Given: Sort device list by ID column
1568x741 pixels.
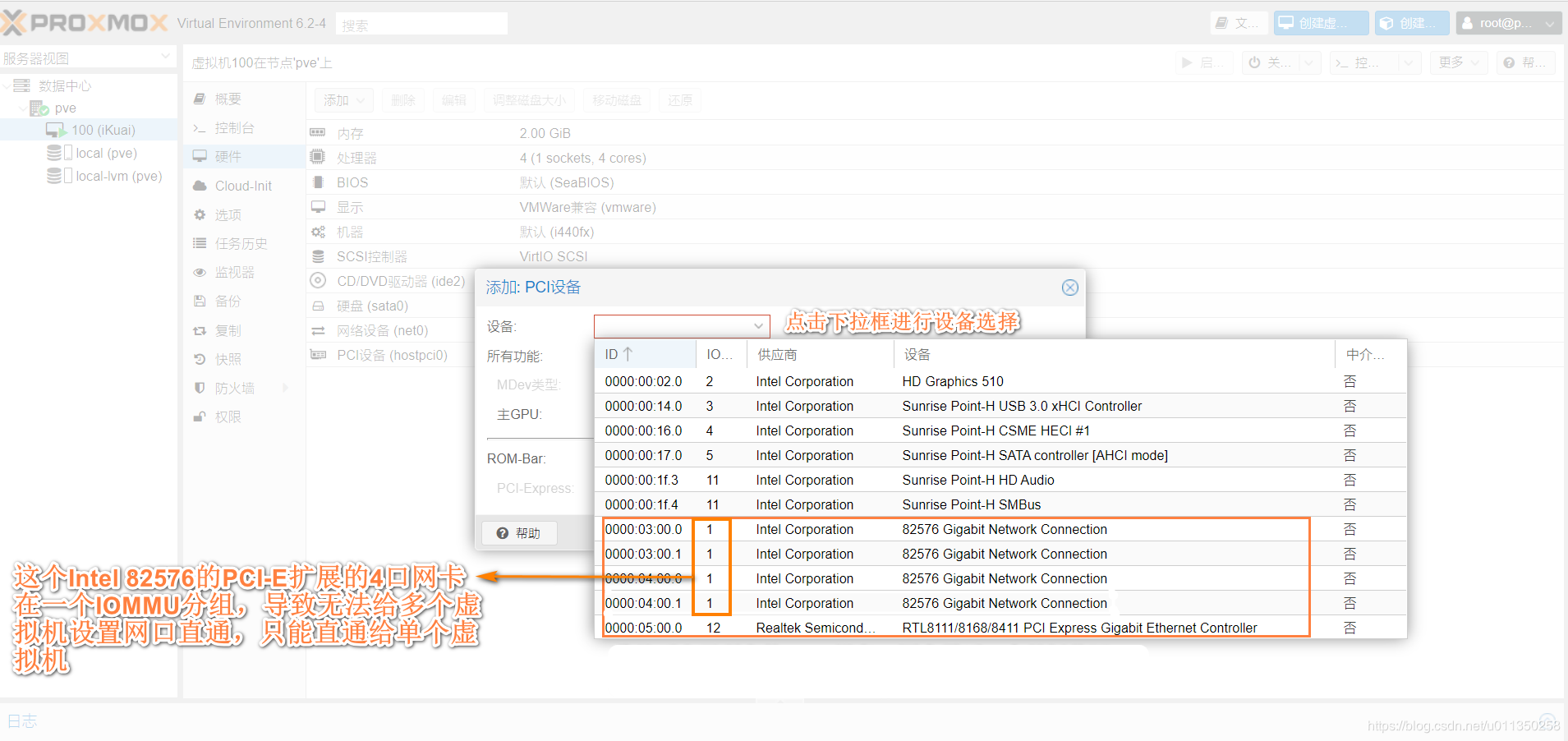Looking at the screenshot, I should click(646, 354).
